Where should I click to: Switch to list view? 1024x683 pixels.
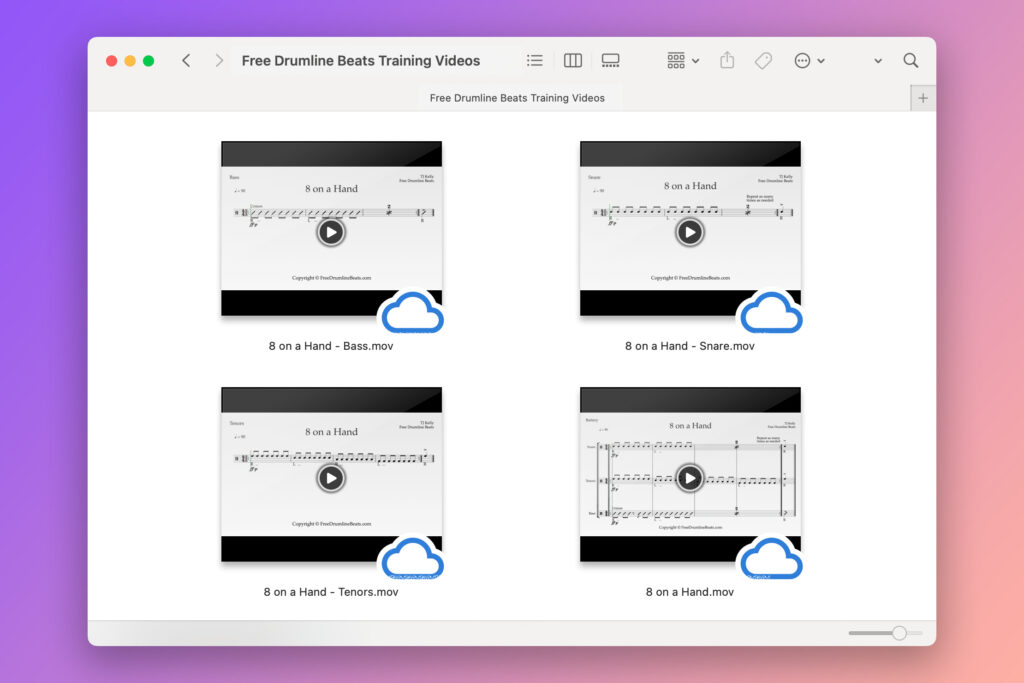click(x=535, y=60)
